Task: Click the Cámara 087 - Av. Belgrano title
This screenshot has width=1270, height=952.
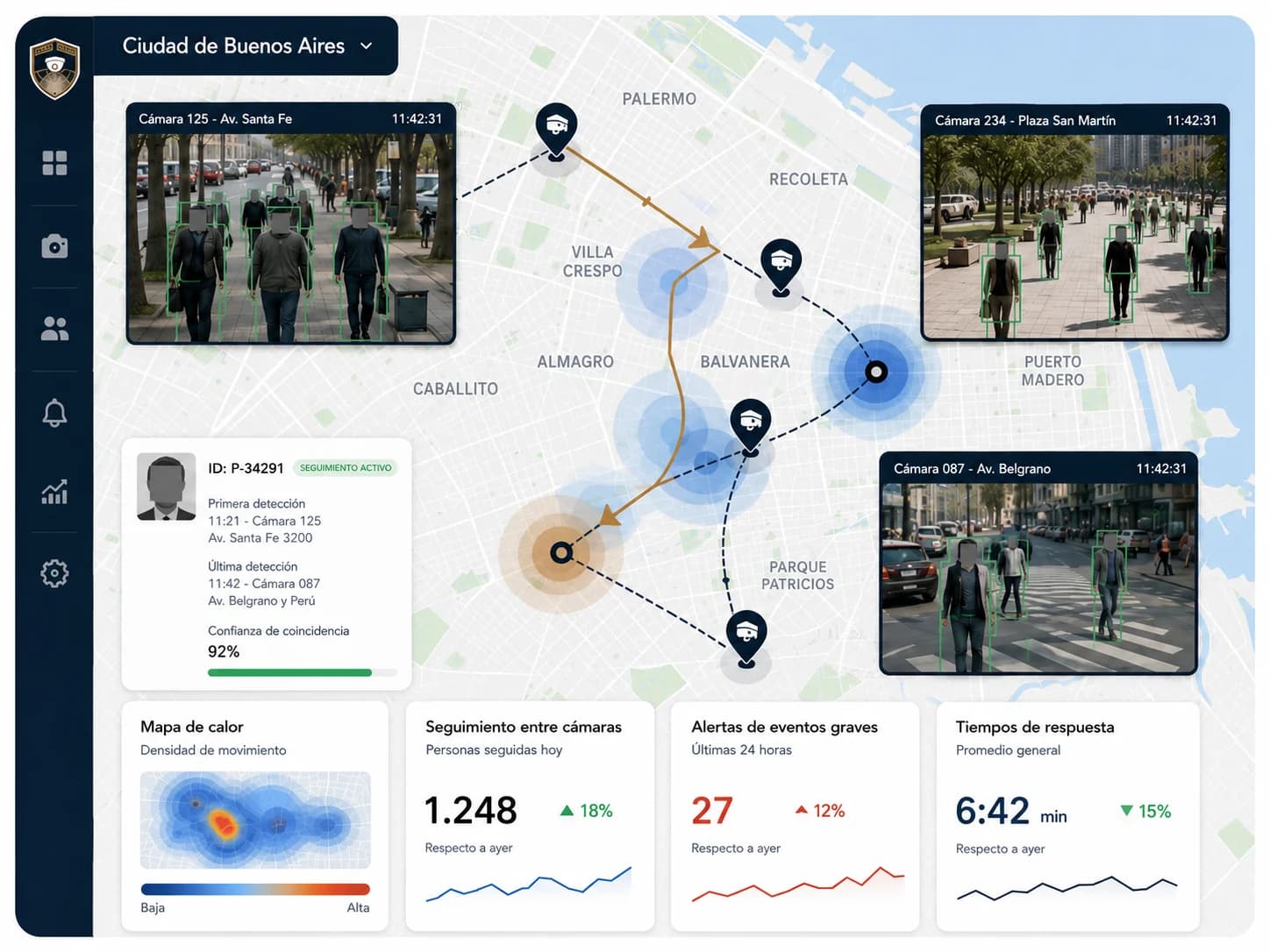Action: tap(972, 468)
